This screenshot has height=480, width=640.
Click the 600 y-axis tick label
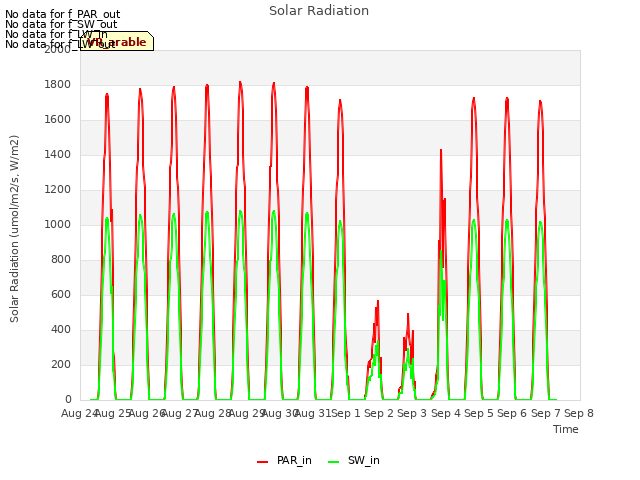click(61, 295)
